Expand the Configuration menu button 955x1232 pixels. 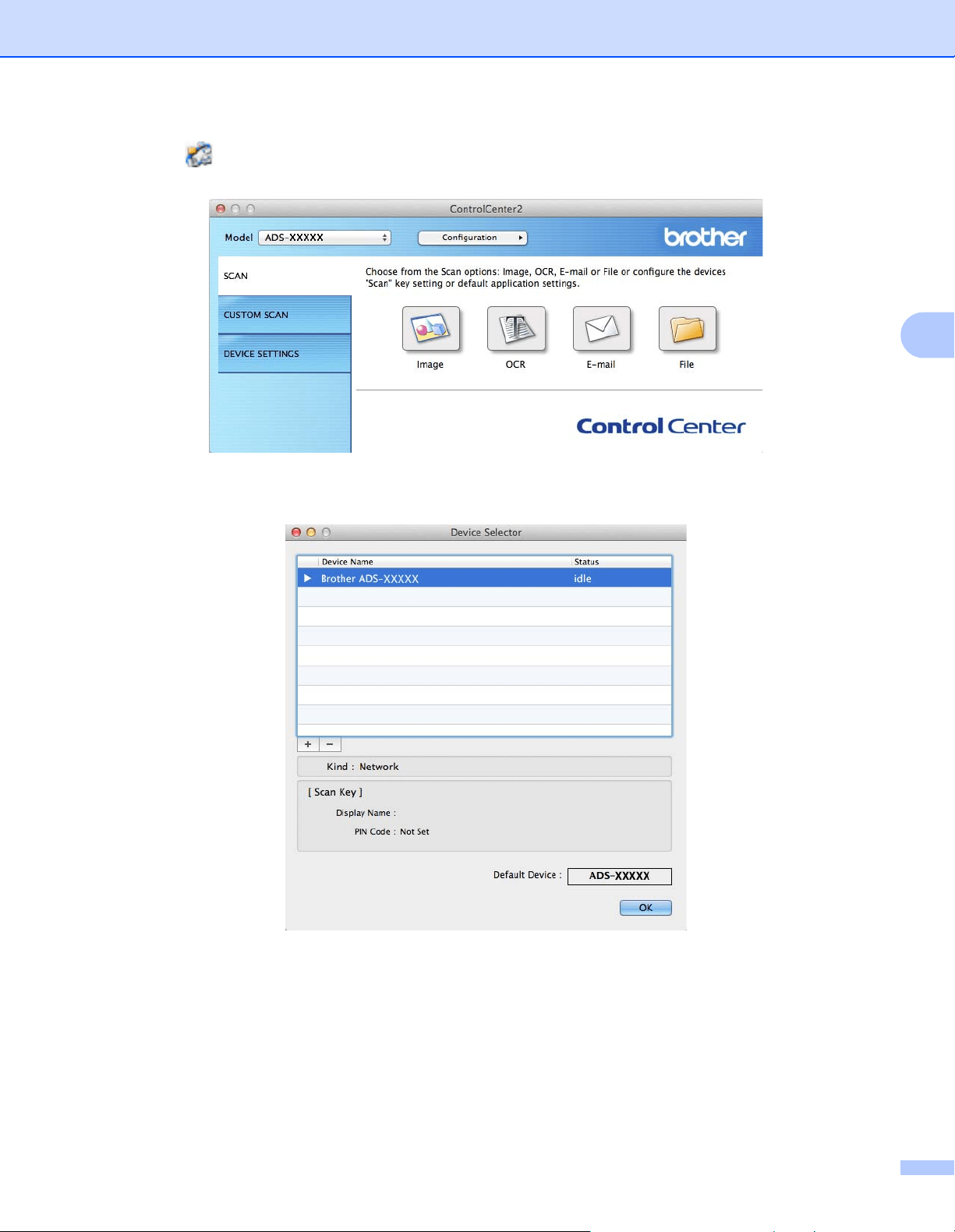(x=472, y=238)
